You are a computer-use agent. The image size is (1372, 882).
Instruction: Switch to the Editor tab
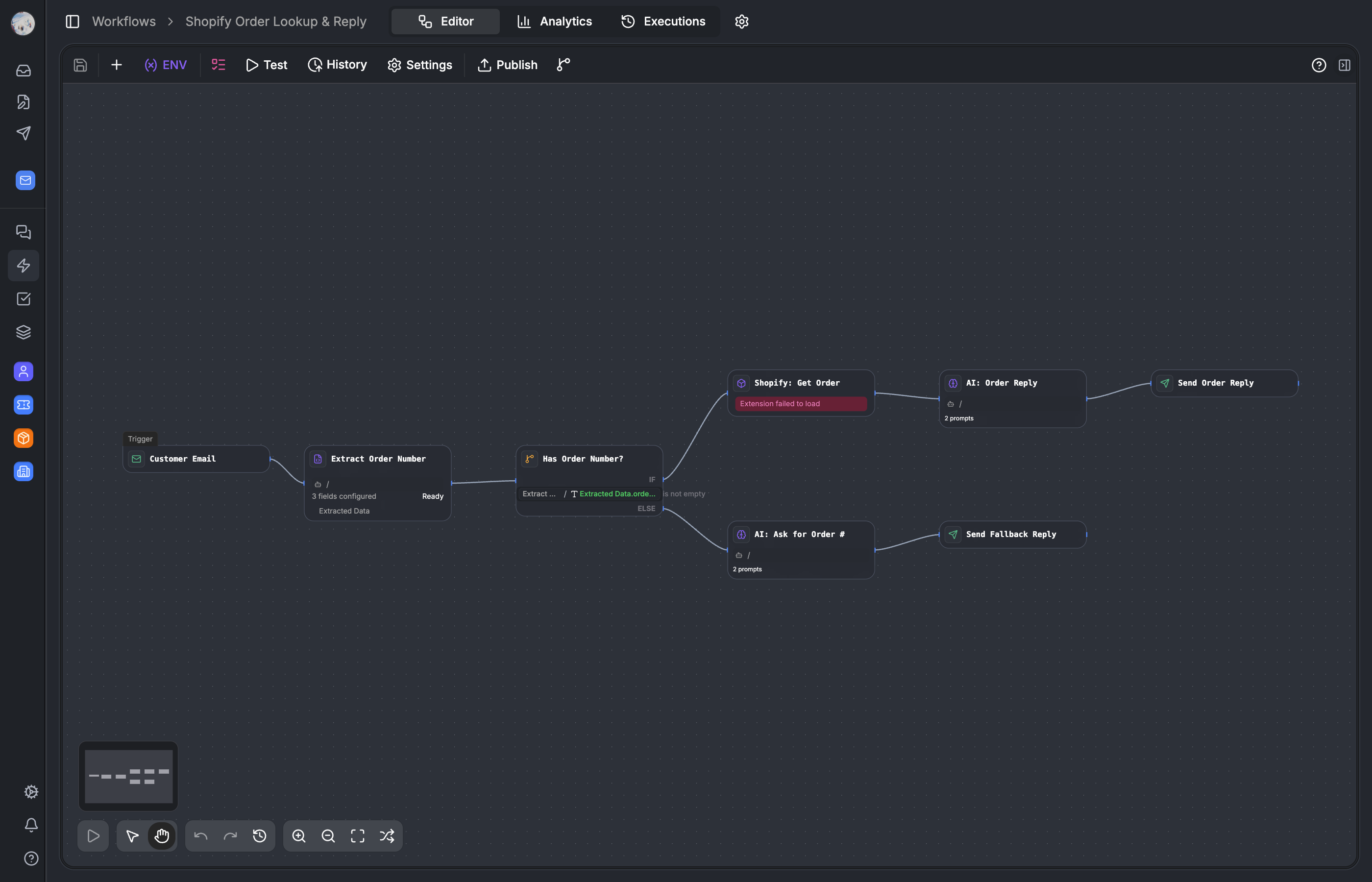[445, 21]
